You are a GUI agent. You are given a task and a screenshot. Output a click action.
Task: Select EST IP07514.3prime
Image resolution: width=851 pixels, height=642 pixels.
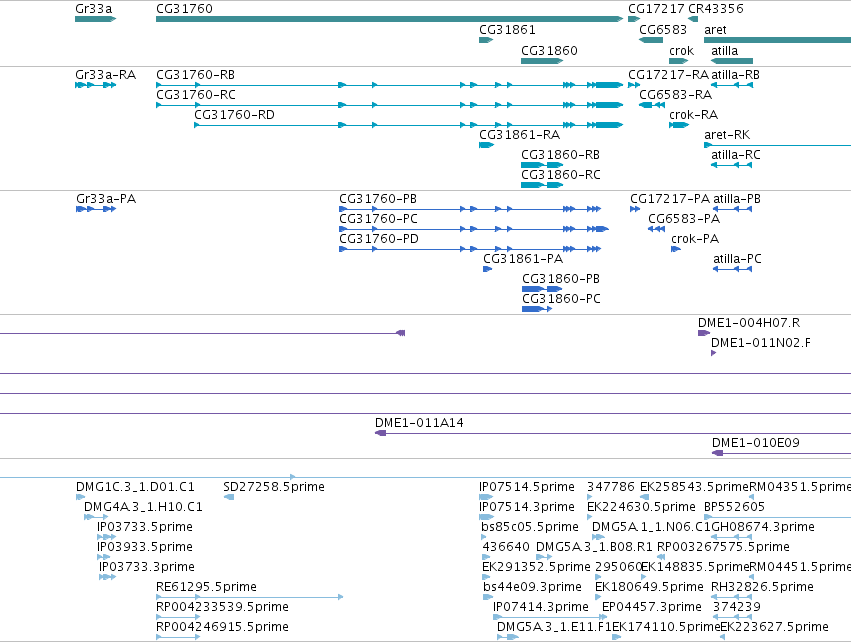[527, 507]
